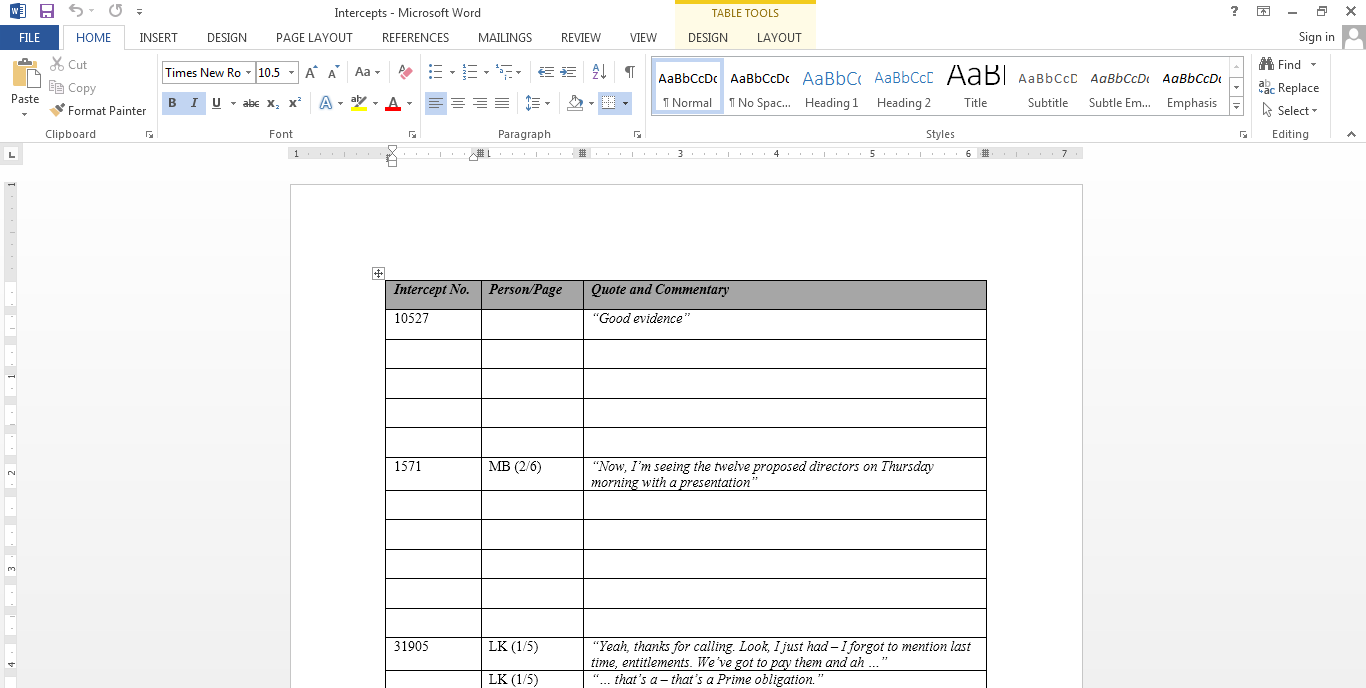Screen dimensions: 1366x688
Task: Toggle Align Left paragraph alignment
Action: [436, 103]
